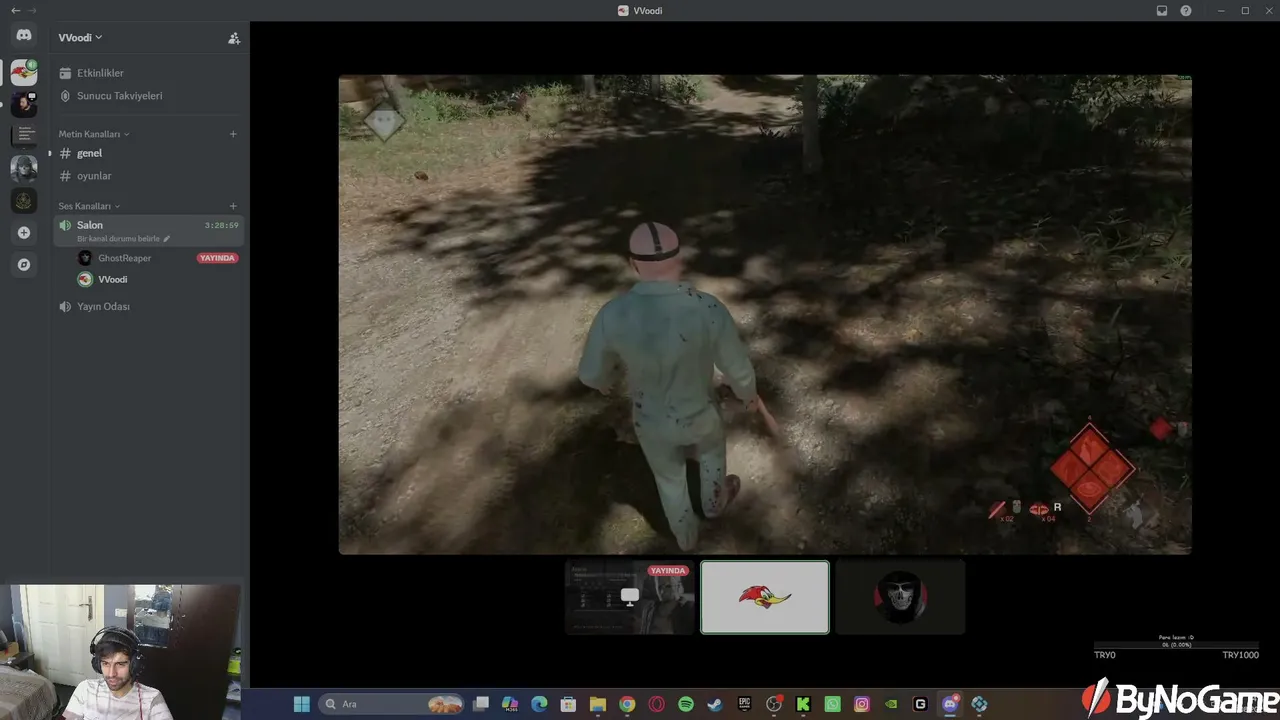Open the Windows Start menu
Viewport: 1280px width, 720px height.
point(301,704)
